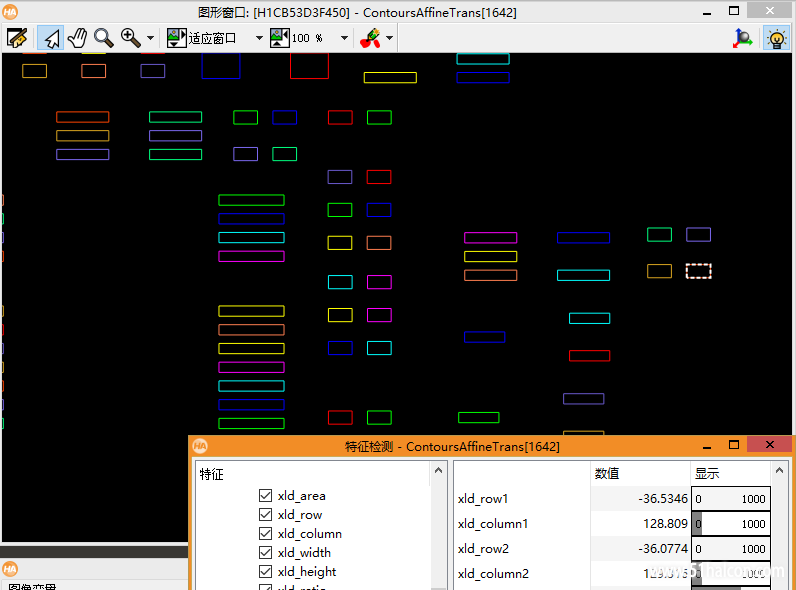Viewport: 796px width, 590px height.
Task: Toggle the xld_area checkbox
Action: tap(265, 495)
